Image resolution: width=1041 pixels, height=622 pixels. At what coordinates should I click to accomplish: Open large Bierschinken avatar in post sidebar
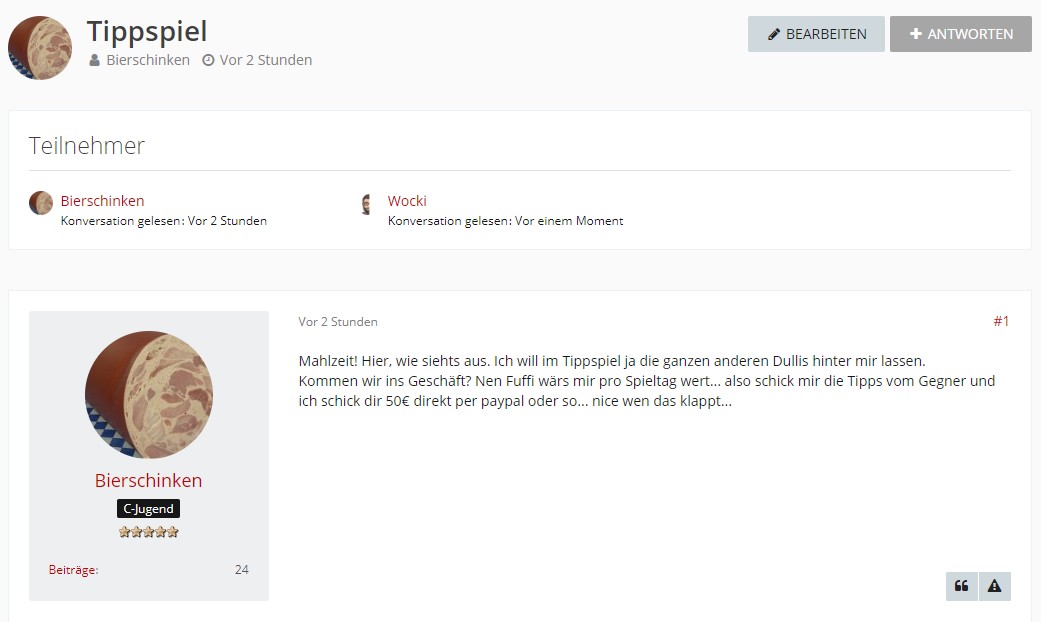[x=148, y=395]
